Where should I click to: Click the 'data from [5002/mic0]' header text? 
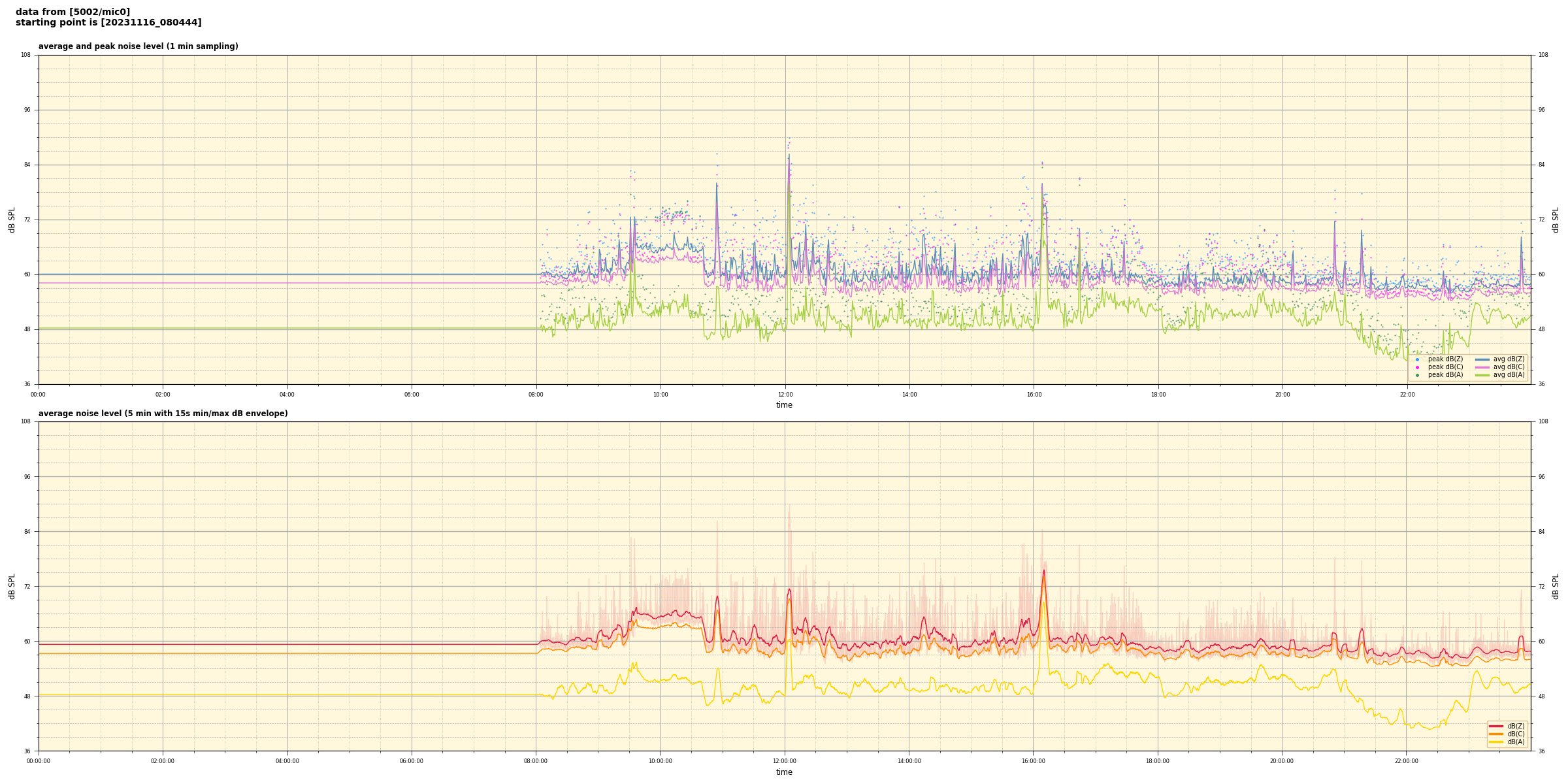(x=73, y=12)
